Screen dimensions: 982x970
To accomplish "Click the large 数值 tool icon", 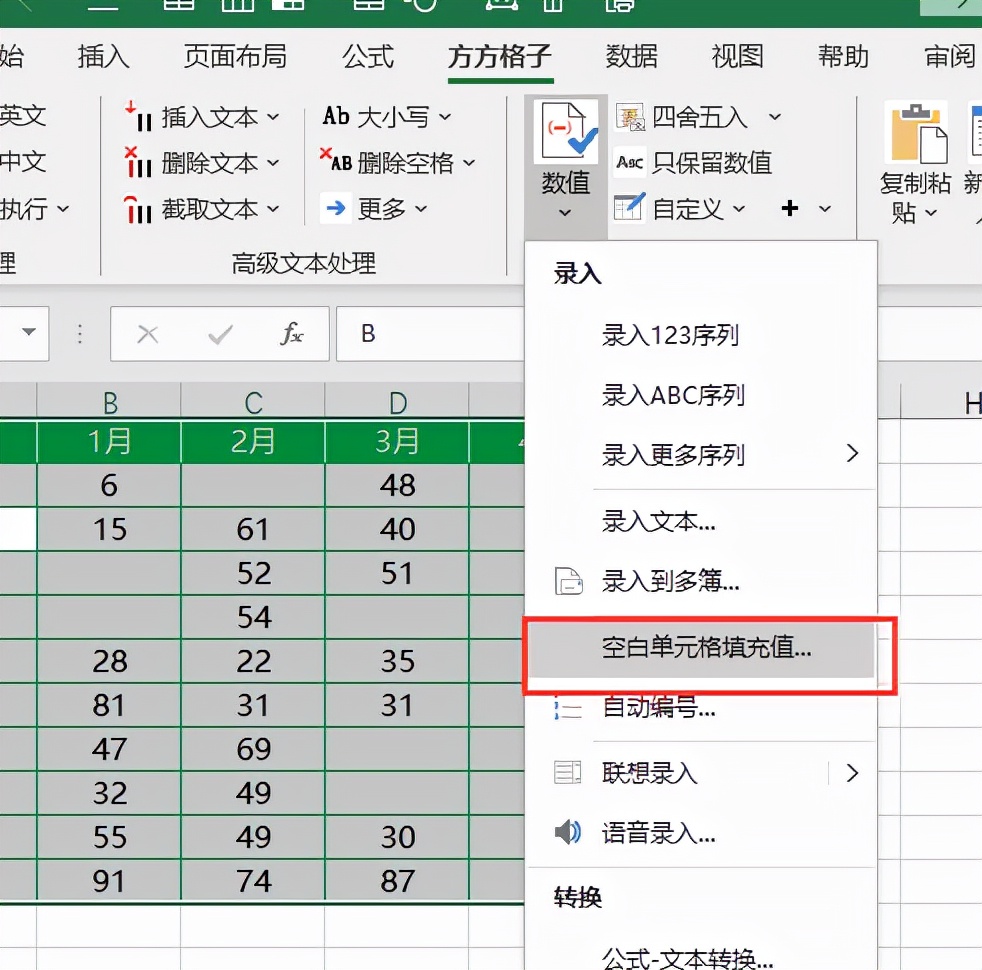I will 563,130.
